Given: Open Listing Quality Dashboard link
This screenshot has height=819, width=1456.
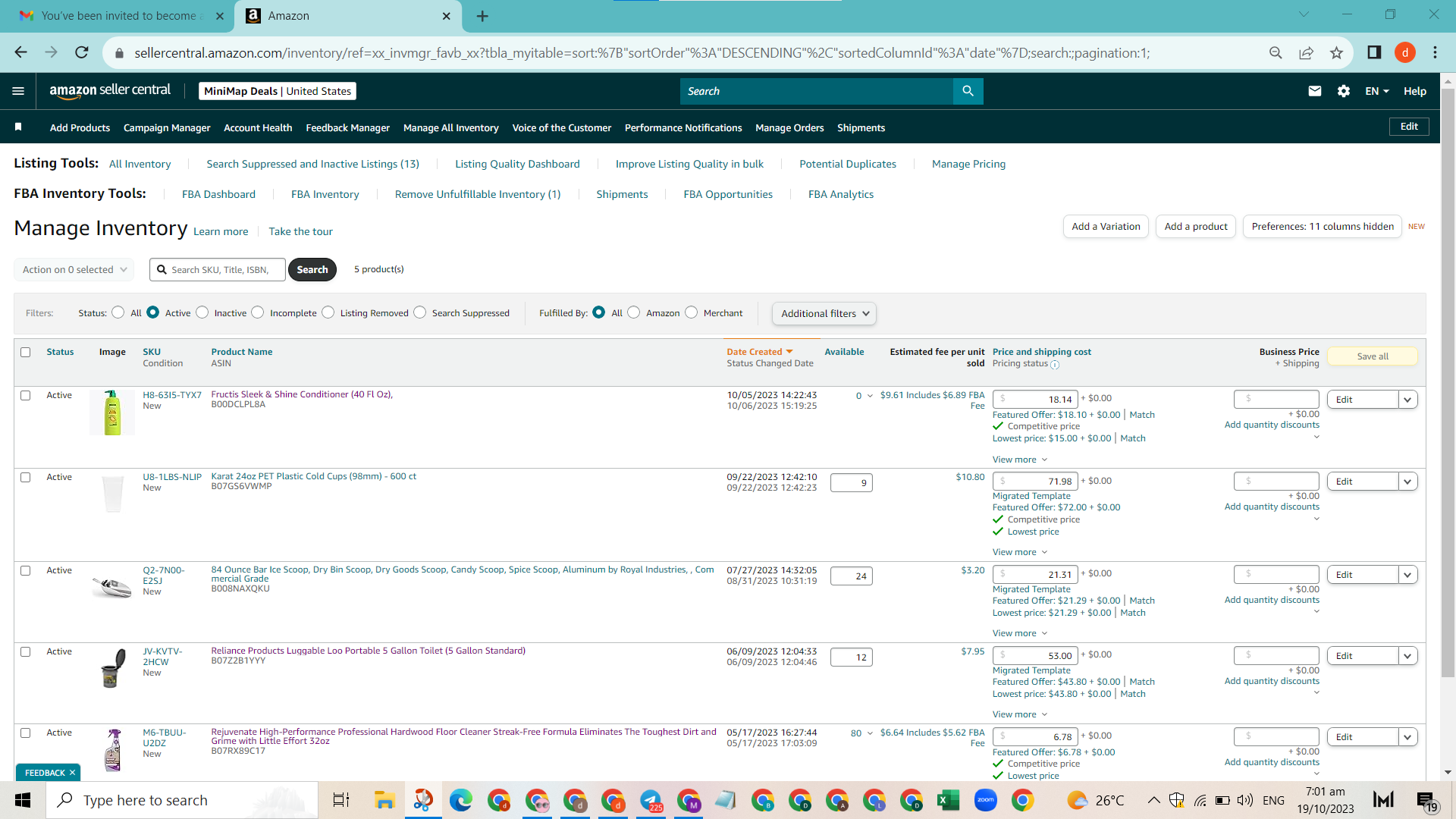Looking at the screenshot, I should click(x=517, y=164).
